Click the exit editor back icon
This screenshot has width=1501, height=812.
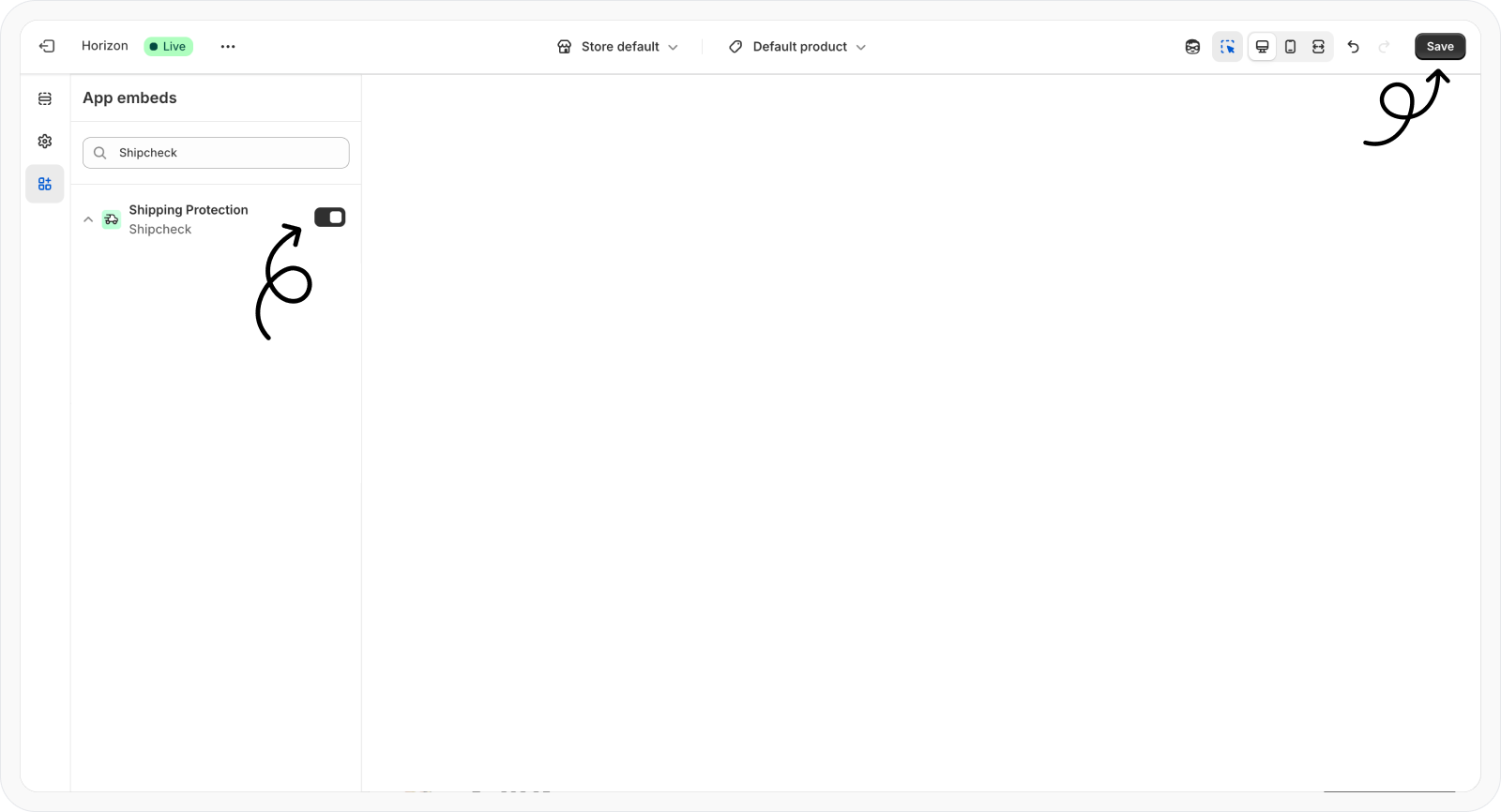point(47,46)
